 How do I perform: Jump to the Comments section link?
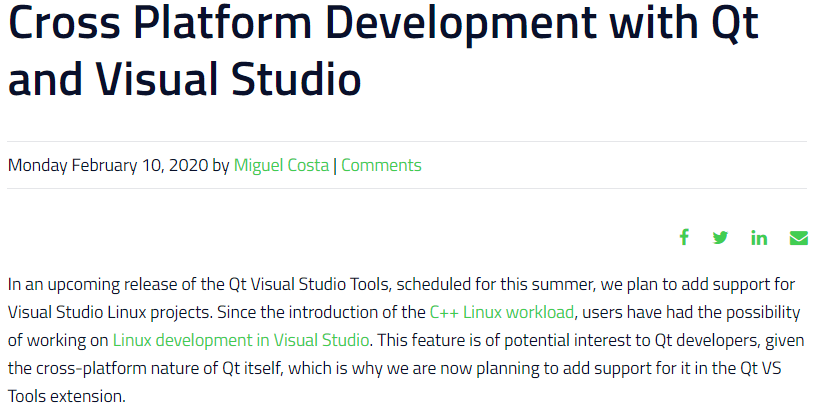(381, 165)
